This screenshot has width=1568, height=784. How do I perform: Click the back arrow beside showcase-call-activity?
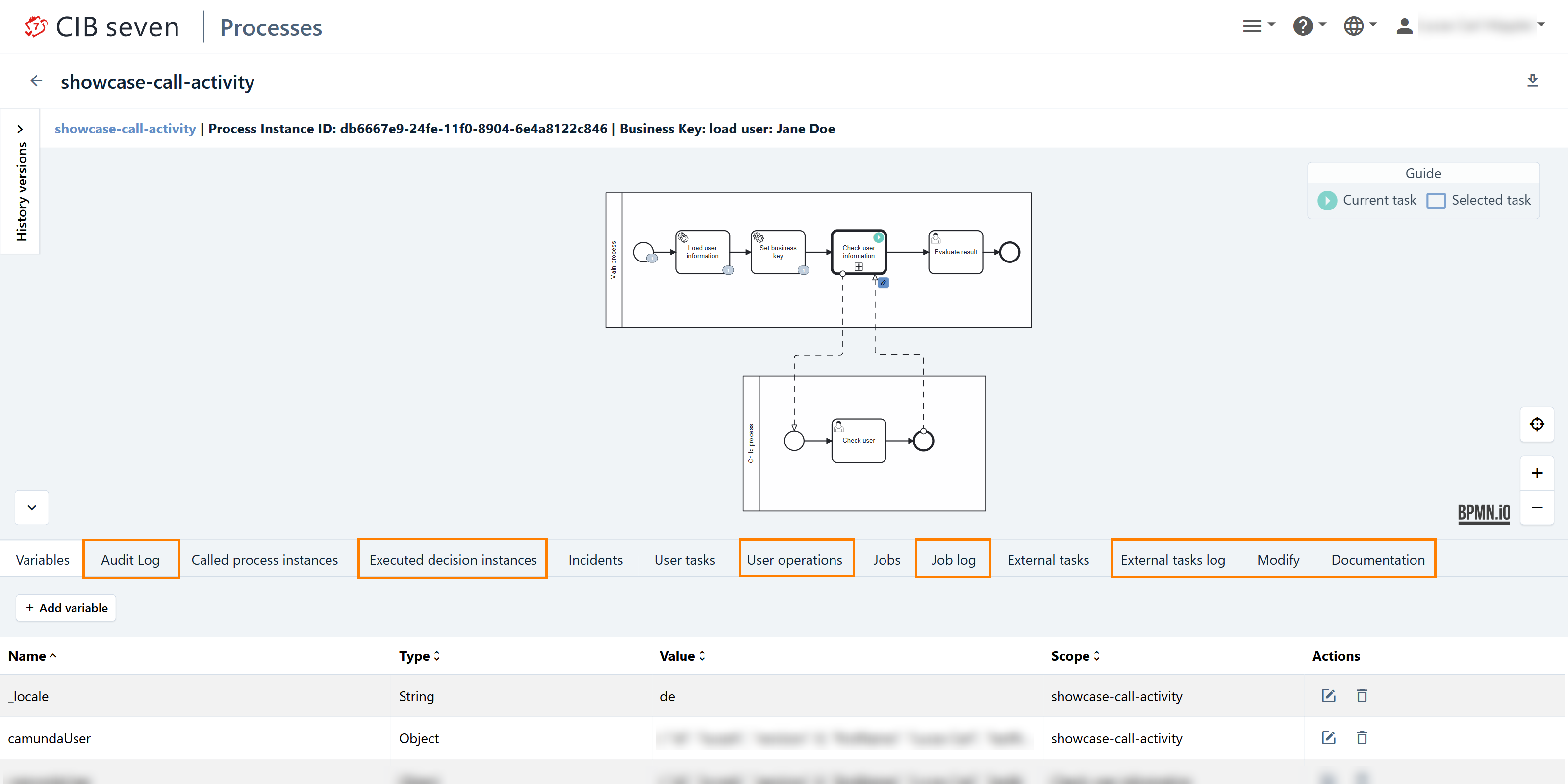(36, 81)
